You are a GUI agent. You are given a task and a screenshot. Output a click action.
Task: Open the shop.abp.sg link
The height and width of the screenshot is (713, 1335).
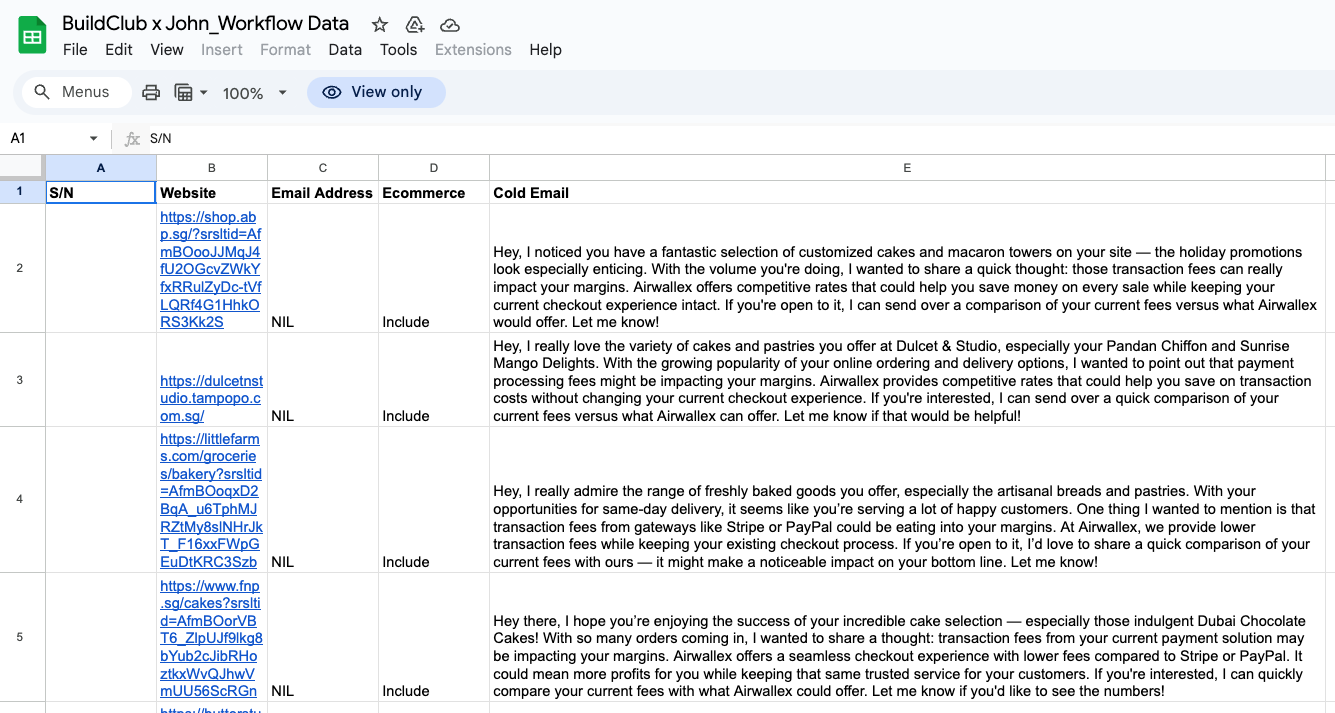click(x=210, y=270)
